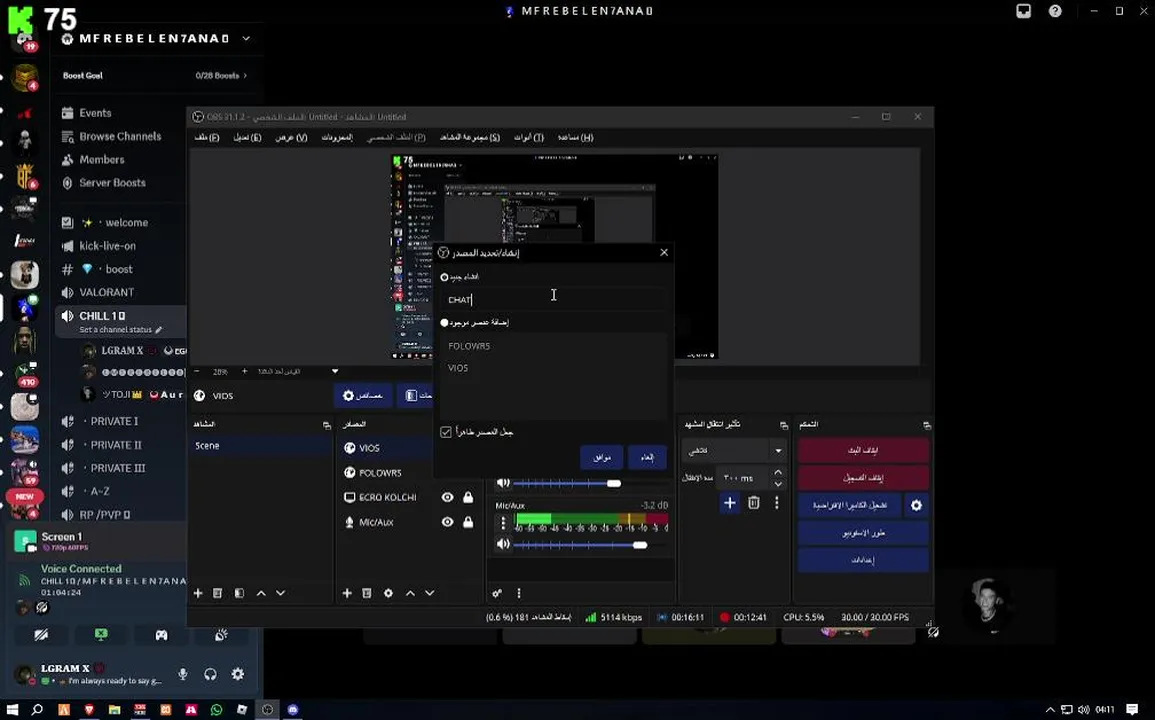The height and width of the screenshot is (720, 1155).
Task: Click the red stop streaming button
Action: (x=863, y=450)
